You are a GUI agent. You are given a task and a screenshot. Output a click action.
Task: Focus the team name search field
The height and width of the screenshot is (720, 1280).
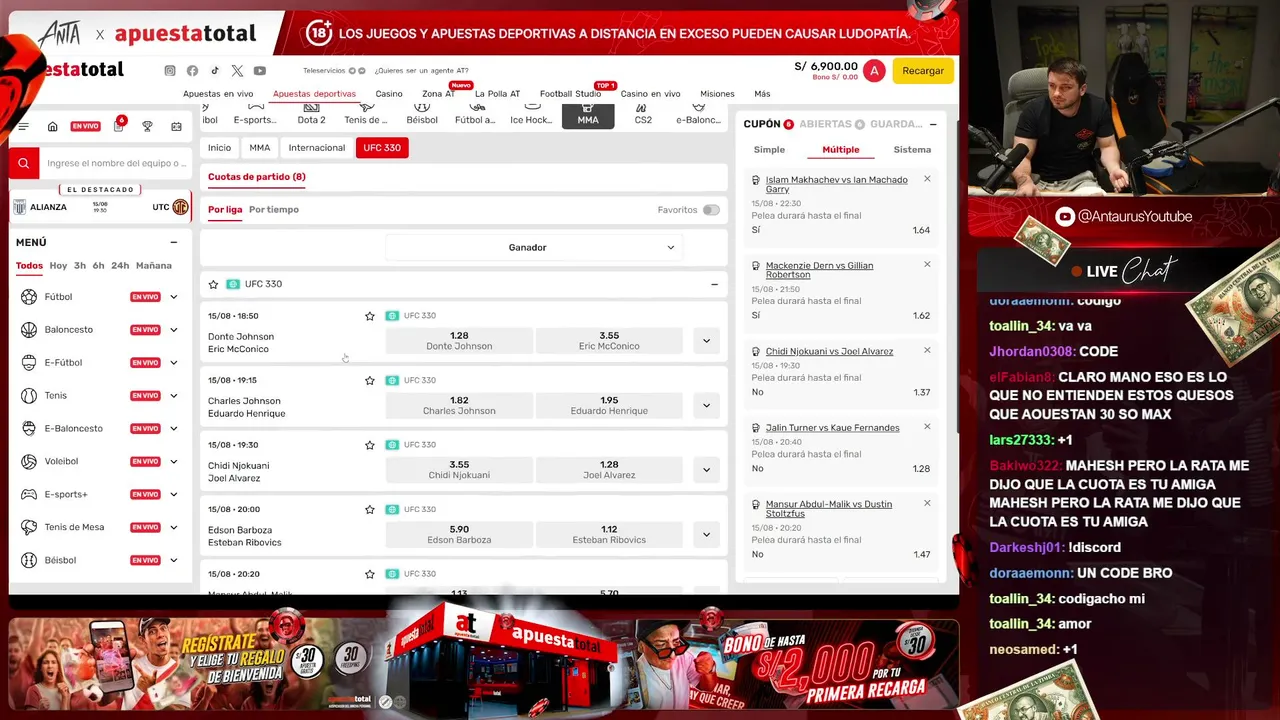pos(116,163)
